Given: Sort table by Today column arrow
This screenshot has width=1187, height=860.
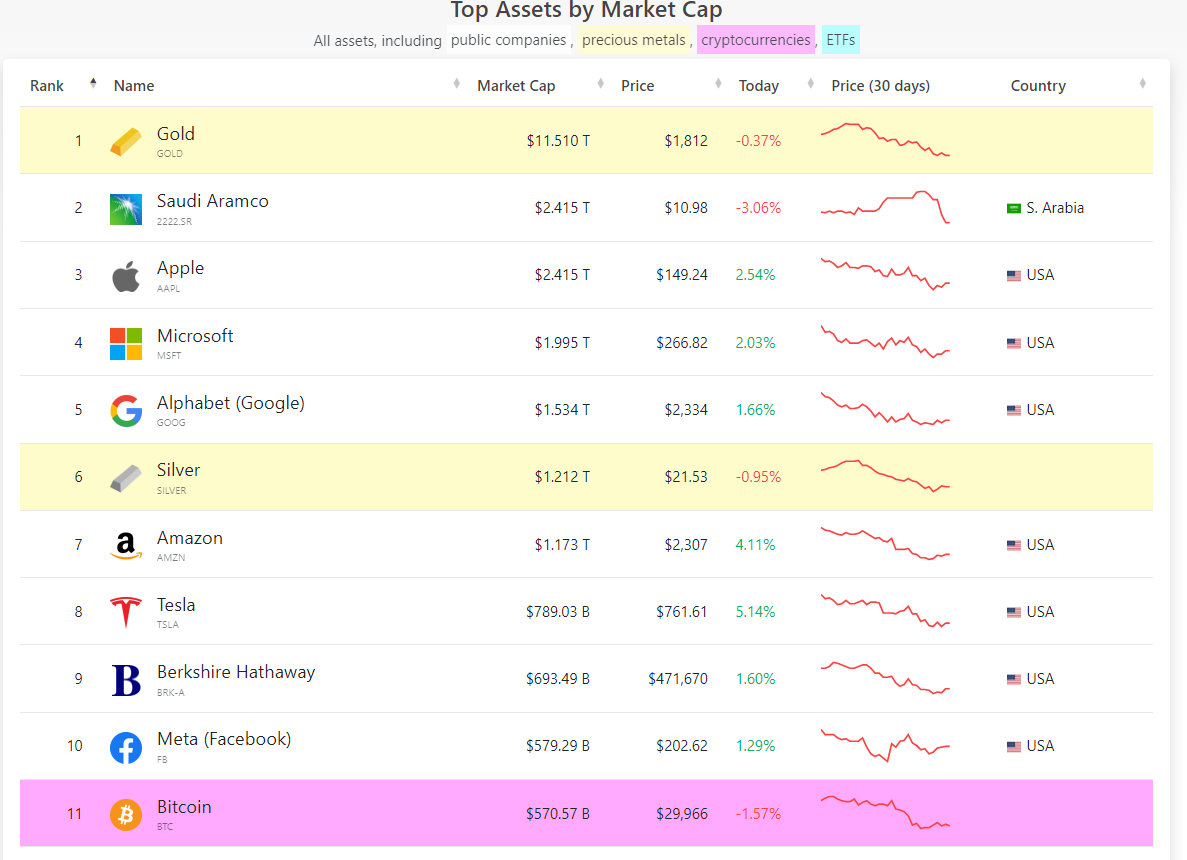Looking at the screenshot, I should pyautogui.click(x=811, y=83).
